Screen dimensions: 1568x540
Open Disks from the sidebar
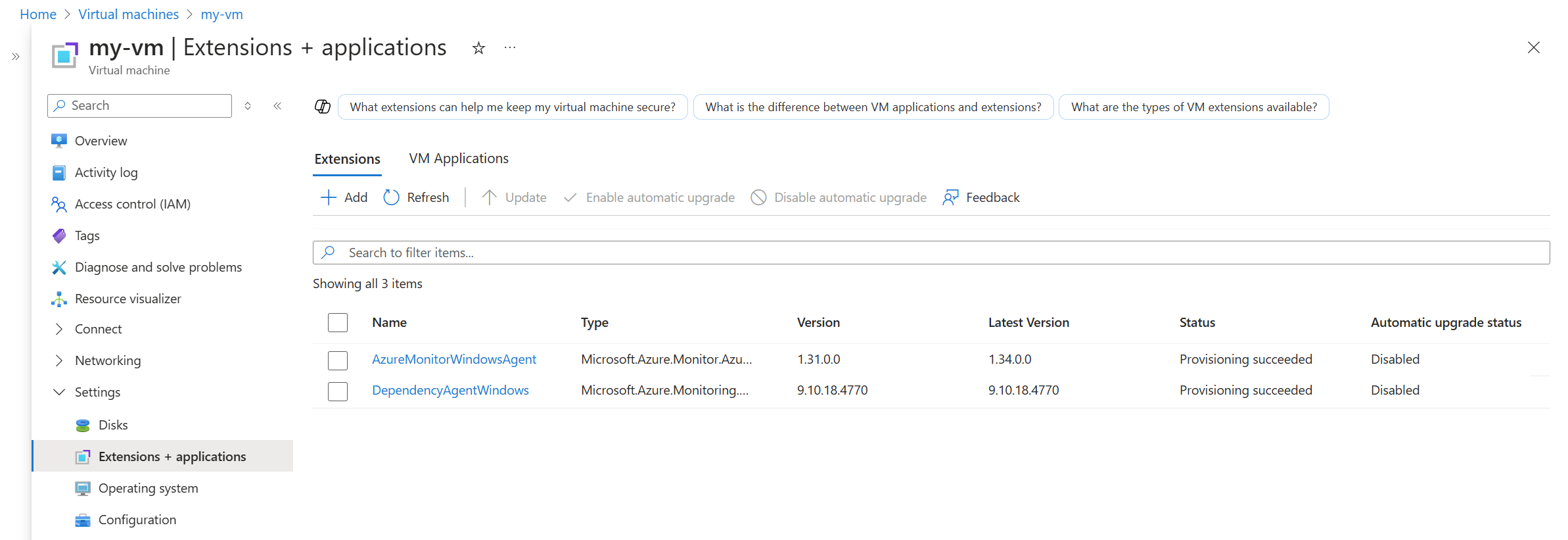[113, 425]
